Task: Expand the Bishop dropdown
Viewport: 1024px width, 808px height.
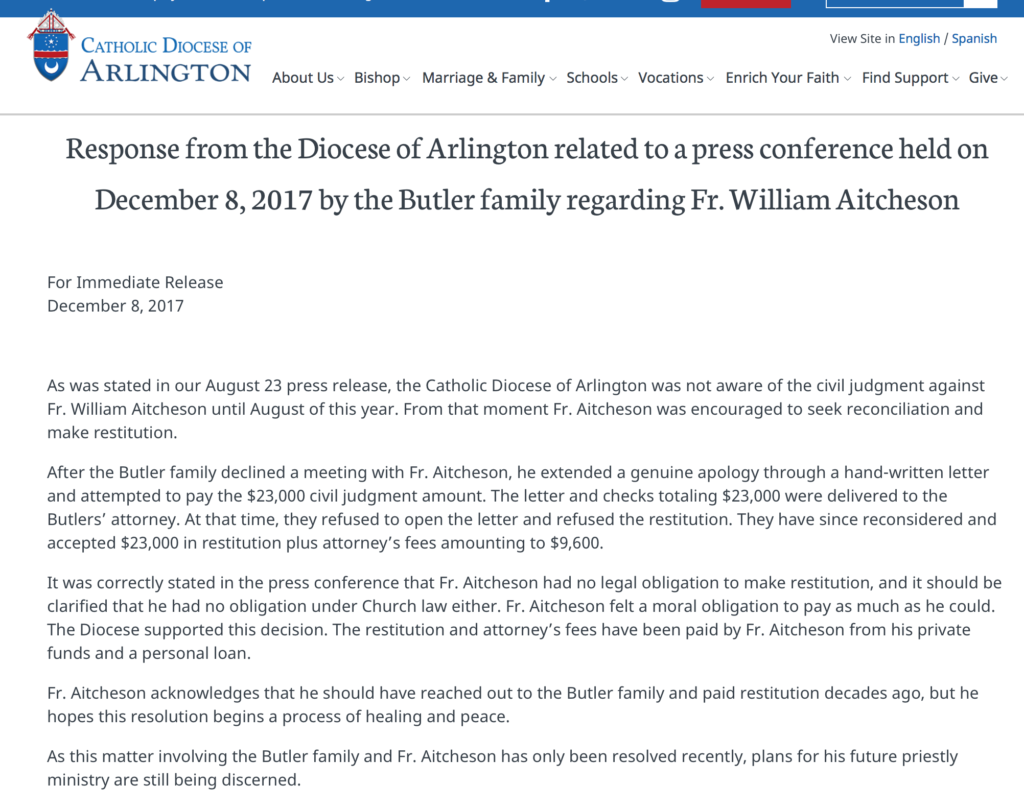Action: [382, 78]
